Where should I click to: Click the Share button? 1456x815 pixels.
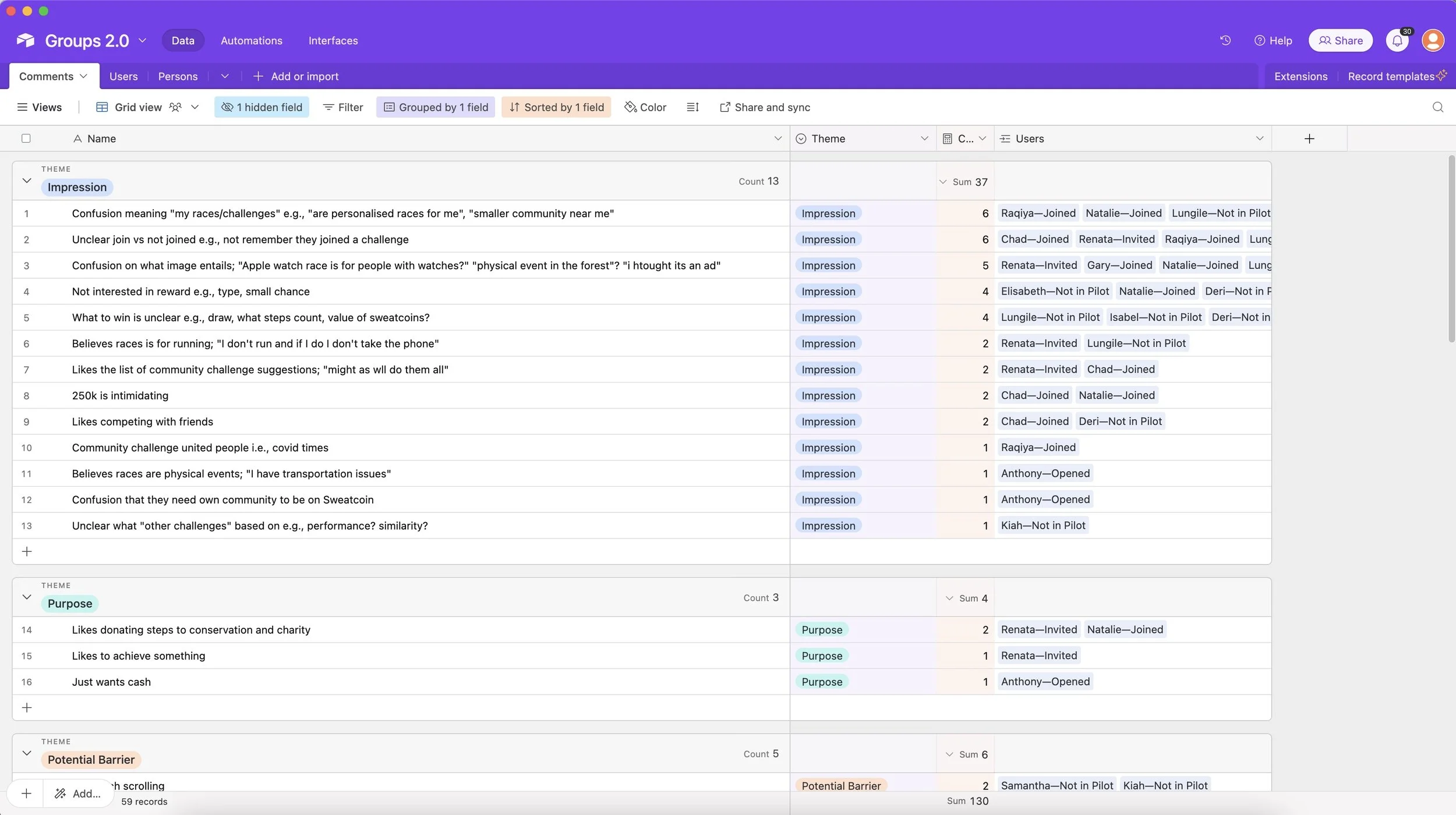point(1340,41)
